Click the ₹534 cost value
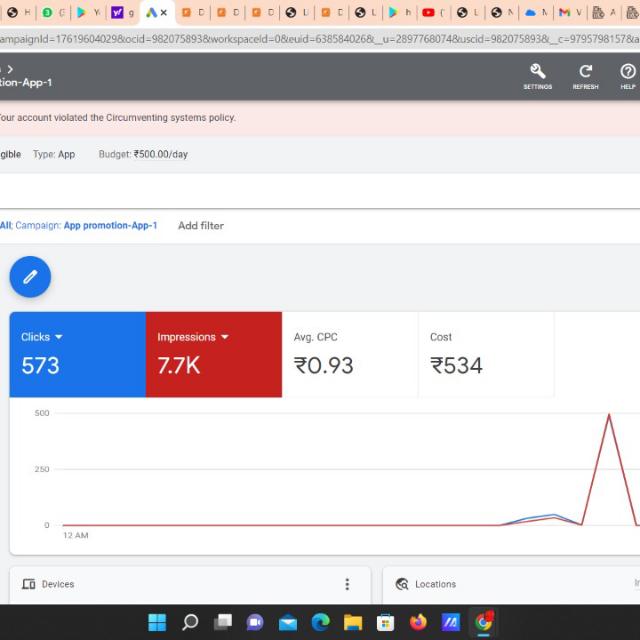Screen dimensions: 640x640 point(456,365)
